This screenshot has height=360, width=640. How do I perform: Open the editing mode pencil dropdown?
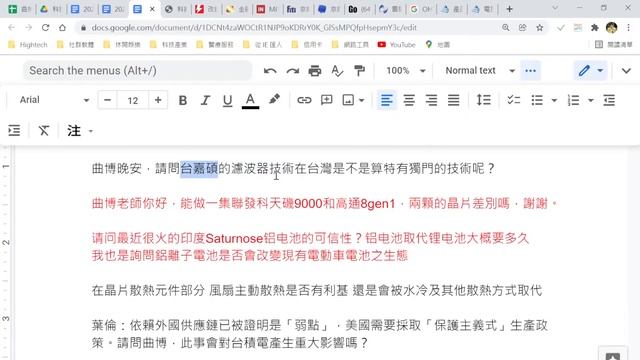click(590, 71)
